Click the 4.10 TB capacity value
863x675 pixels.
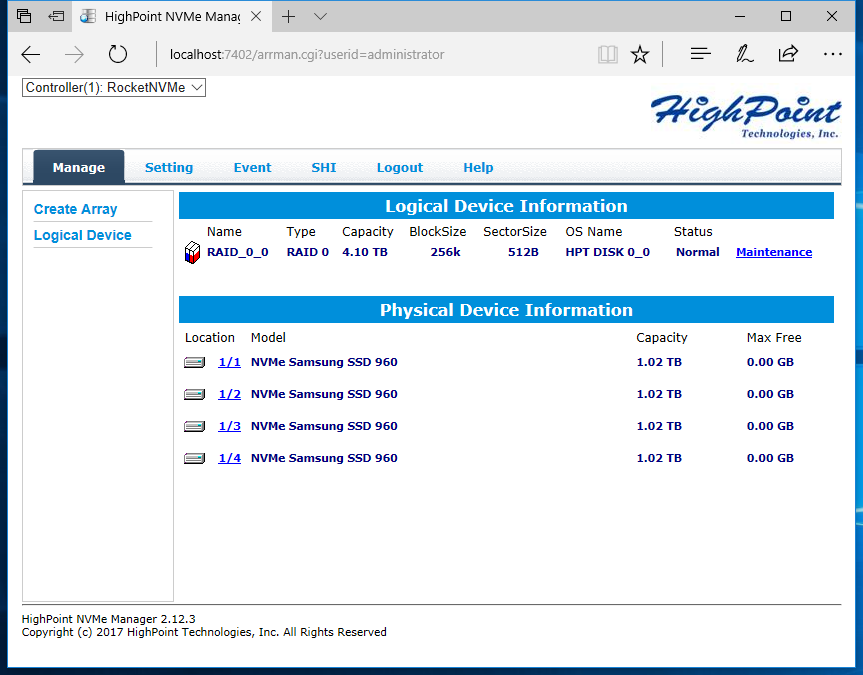pos(365,252)
